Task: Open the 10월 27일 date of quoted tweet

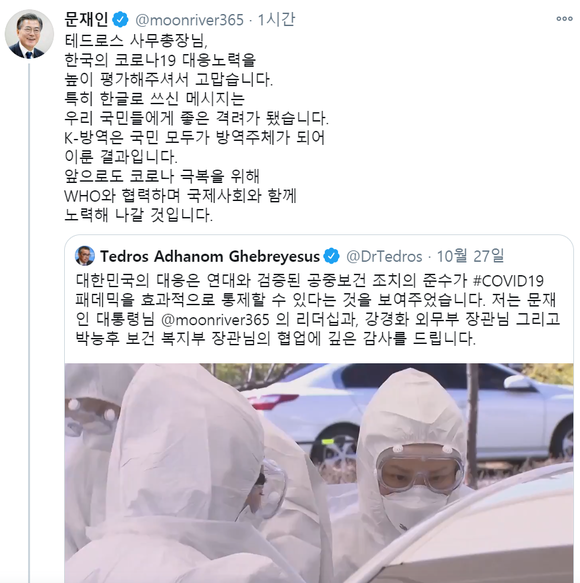Action: pos(470,256)
